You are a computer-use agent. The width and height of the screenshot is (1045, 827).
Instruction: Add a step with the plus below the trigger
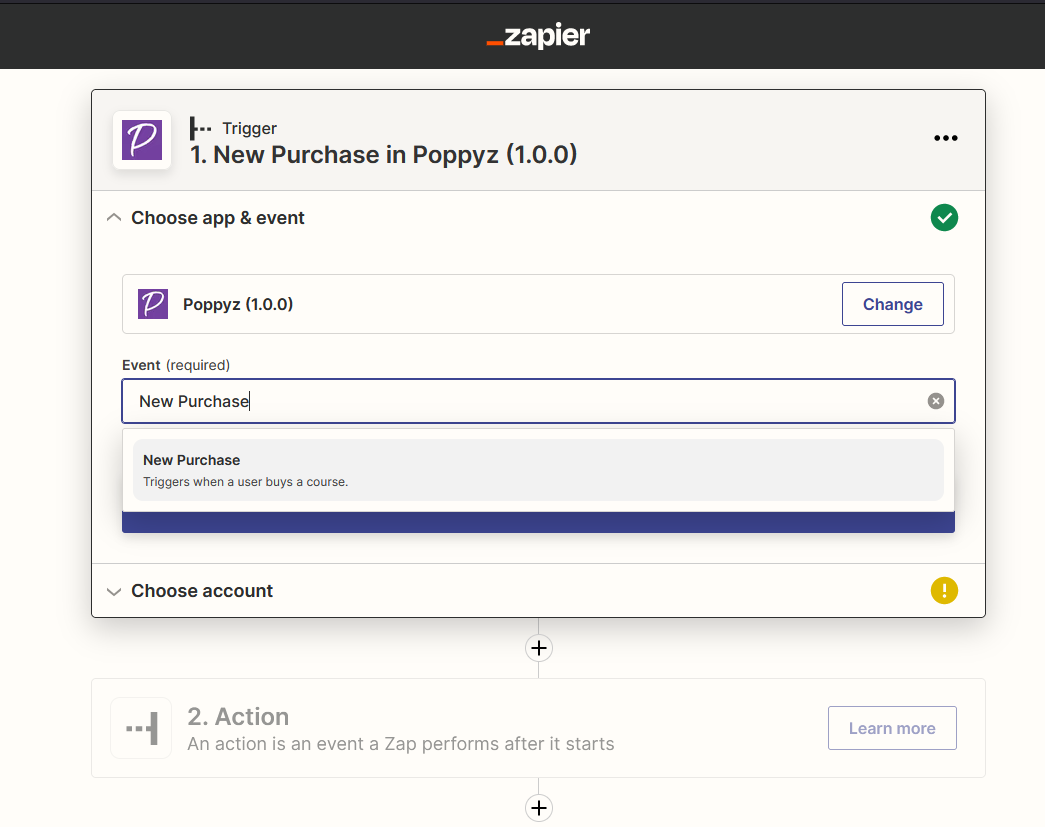pyautogui.click(x=539, y=648)
